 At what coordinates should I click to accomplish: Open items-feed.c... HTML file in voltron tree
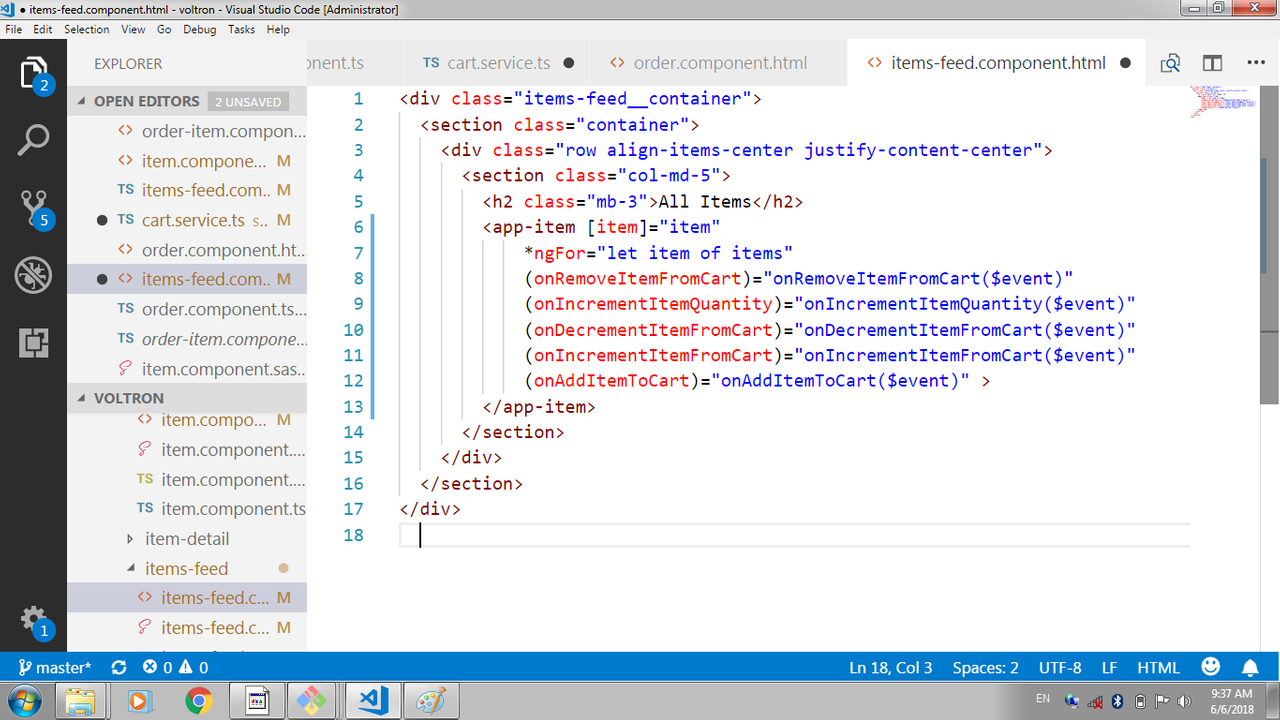click(187, 598)
